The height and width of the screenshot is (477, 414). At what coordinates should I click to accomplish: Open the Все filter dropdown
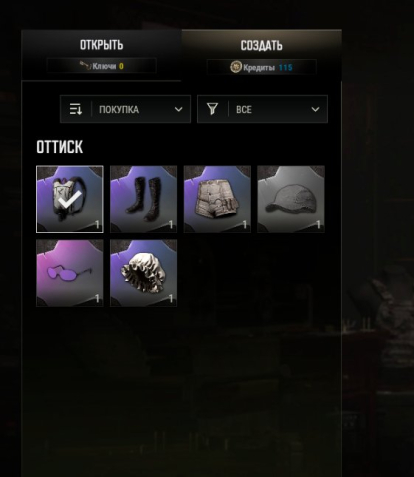coord(262,109)
